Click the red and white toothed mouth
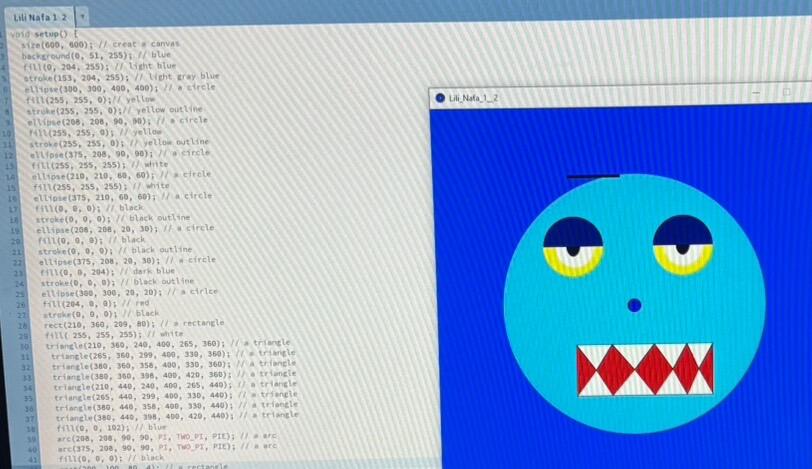 coord(645,369)
